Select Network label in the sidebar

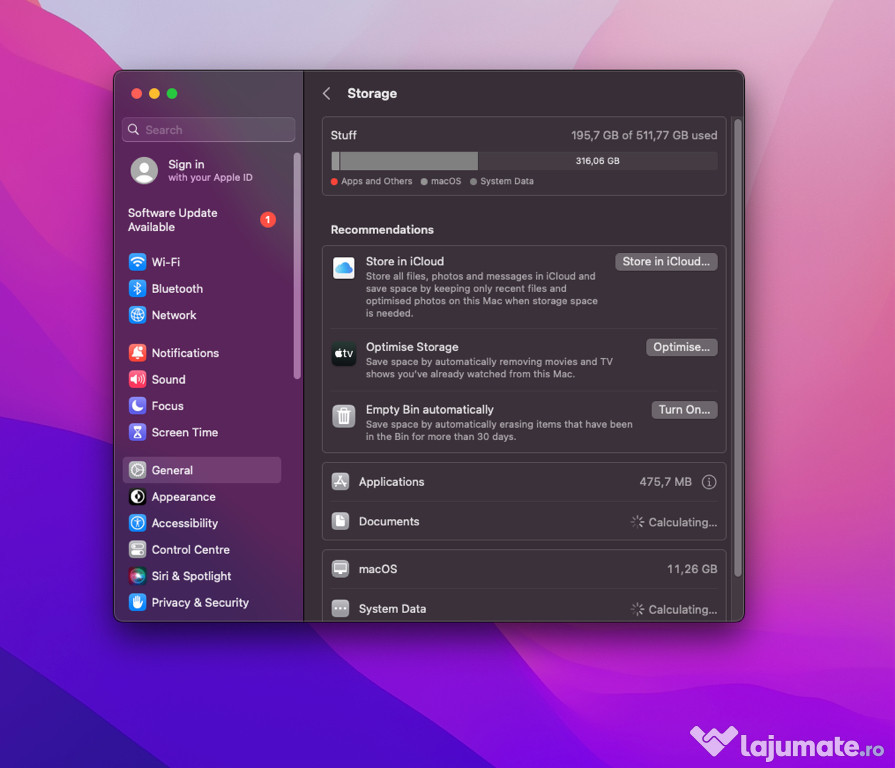[x=174, y=315]
